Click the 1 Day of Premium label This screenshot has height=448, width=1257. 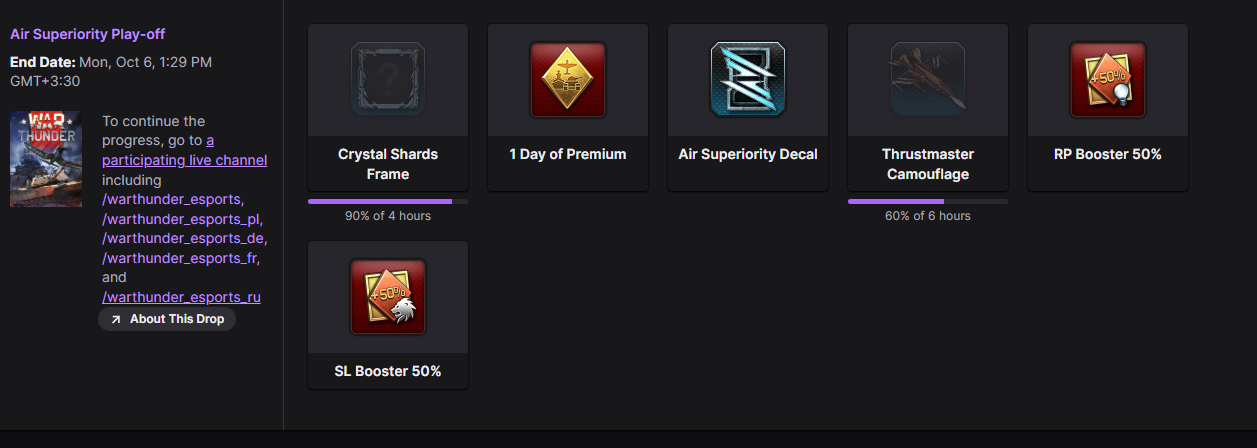568,154
